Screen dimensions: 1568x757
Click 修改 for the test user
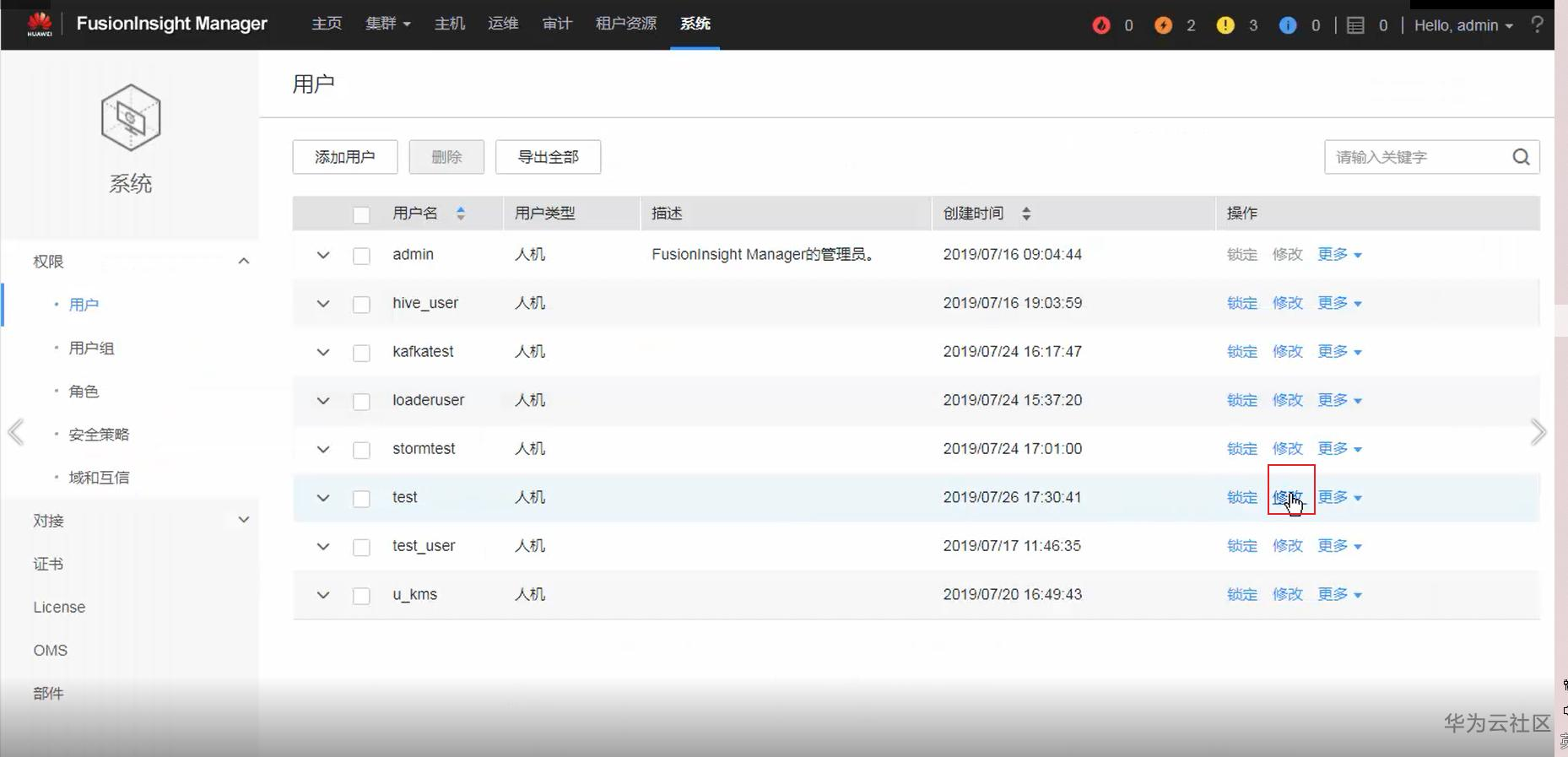(x=1288, y=497)
